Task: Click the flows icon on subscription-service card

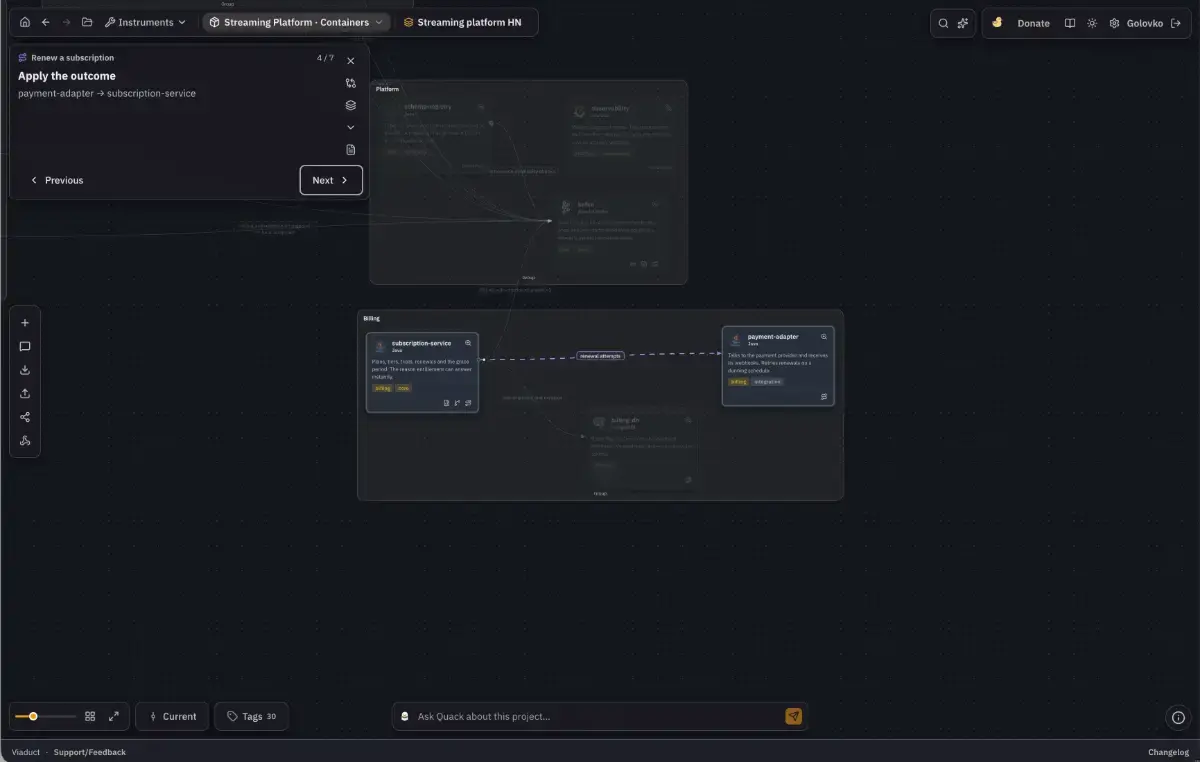Action: point(468,403)
